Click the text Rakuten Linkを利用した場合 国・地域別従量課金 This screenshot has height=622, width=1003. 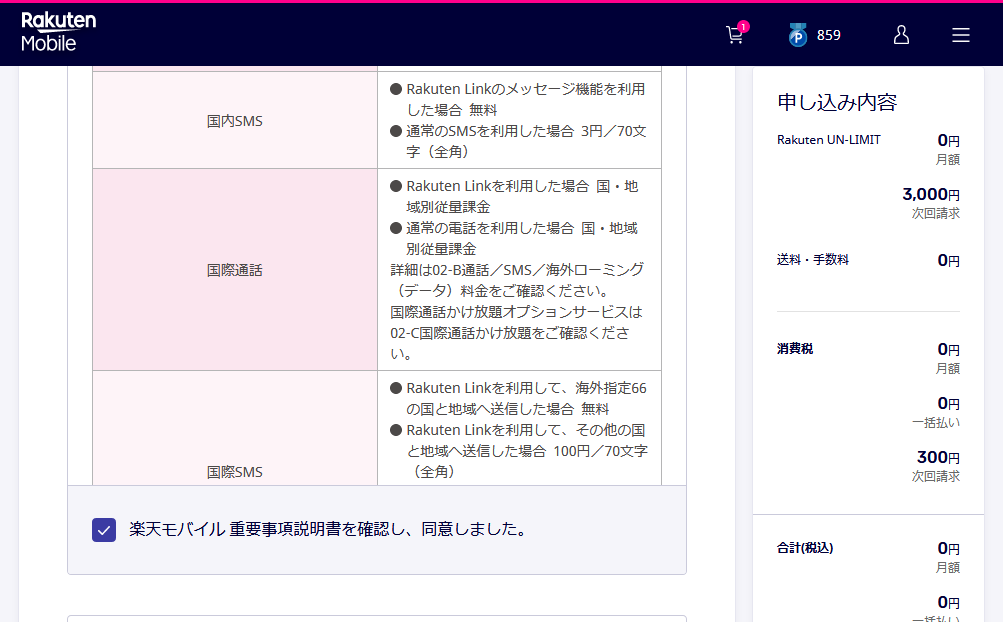(x=522, y=196)
